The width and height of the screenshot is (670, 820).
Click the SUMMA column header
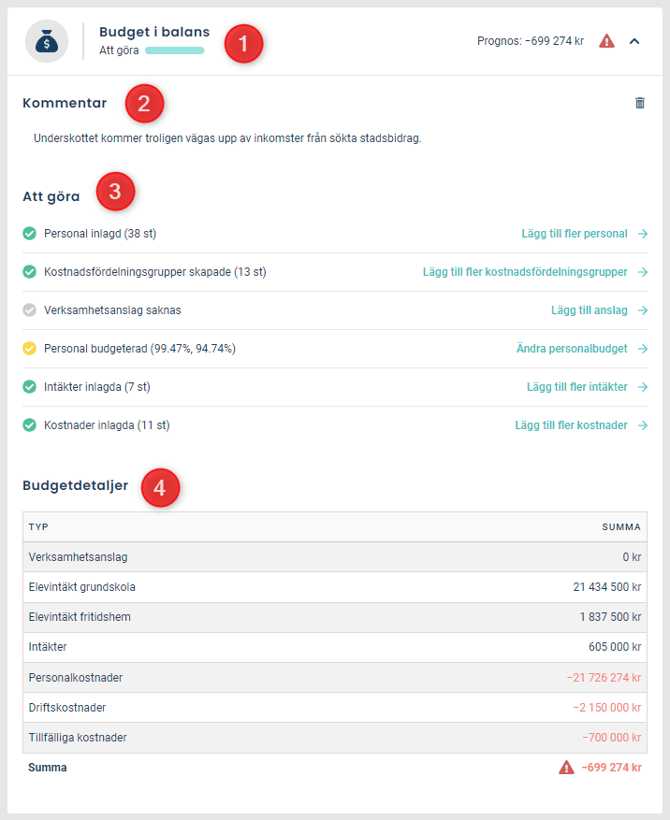point(621,527)
